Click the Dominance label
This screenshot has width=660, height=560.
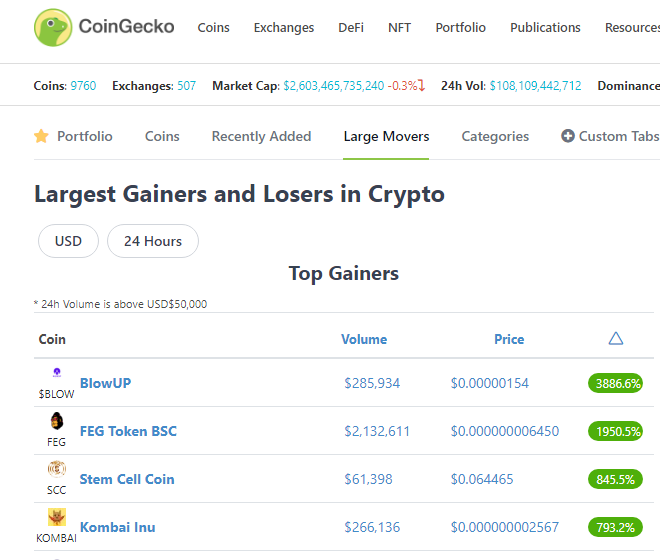pos(629,86)
